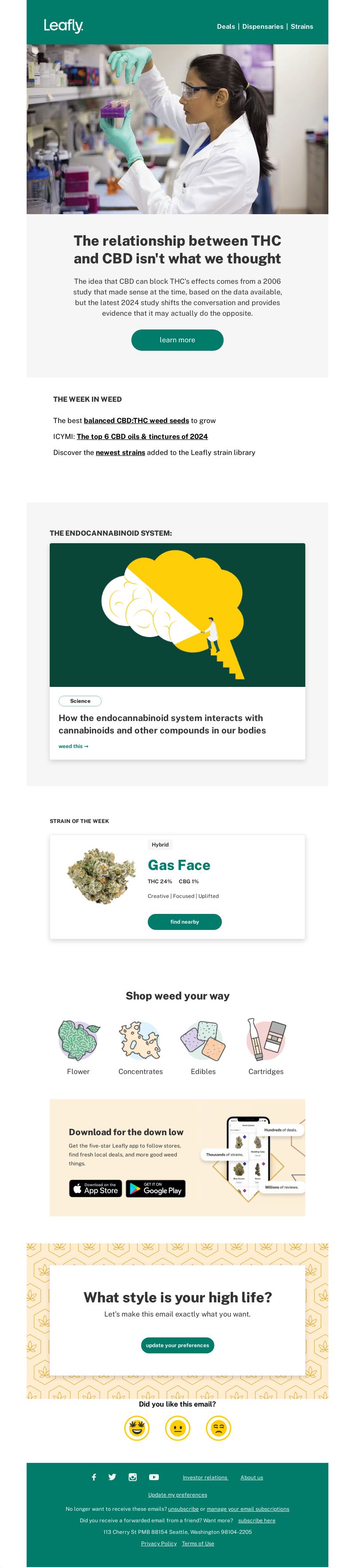
Task: Open the YouTube icon link
Action: (154, 1477)
